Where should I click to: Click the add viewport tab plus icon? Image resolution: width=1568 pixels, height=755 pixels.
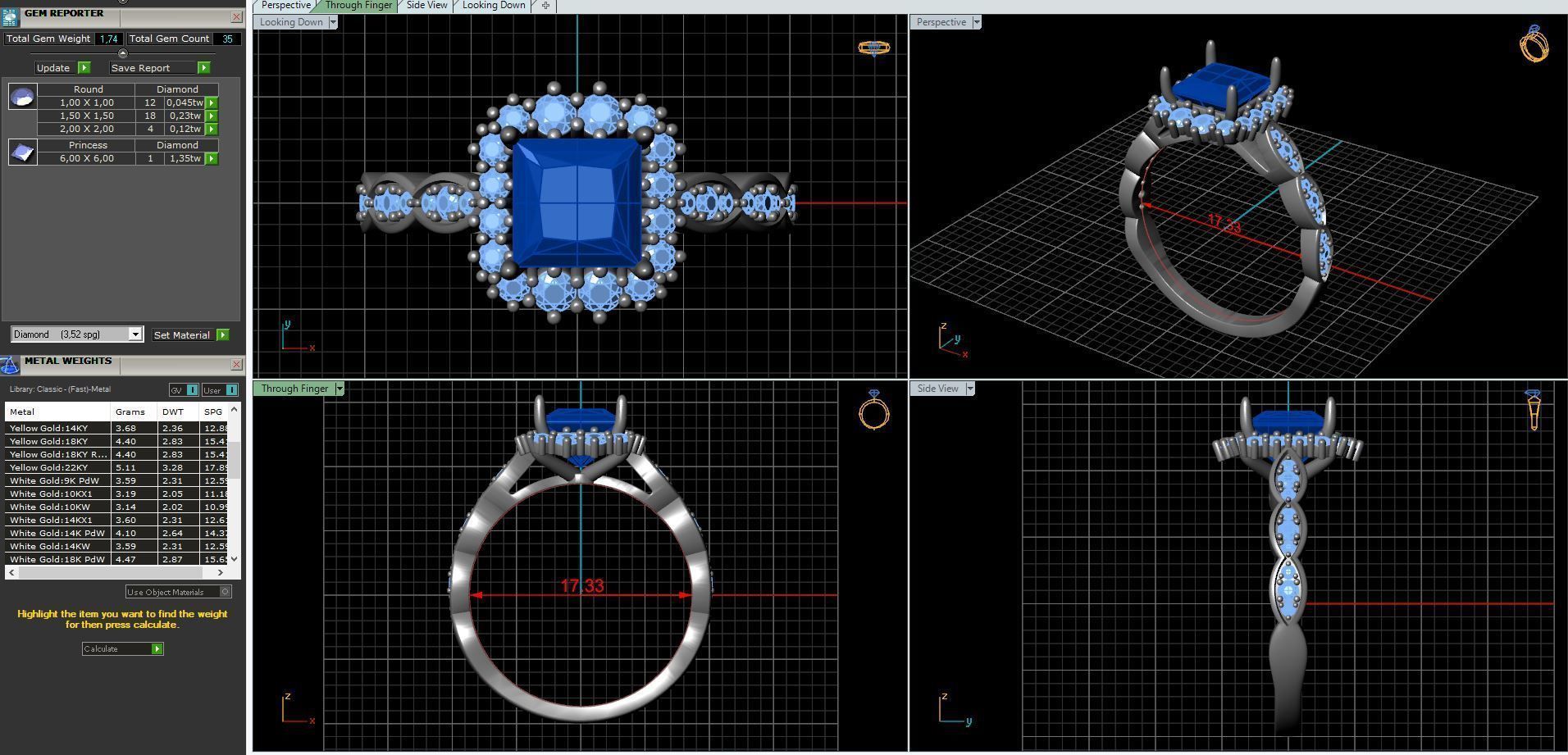(545, 6)
